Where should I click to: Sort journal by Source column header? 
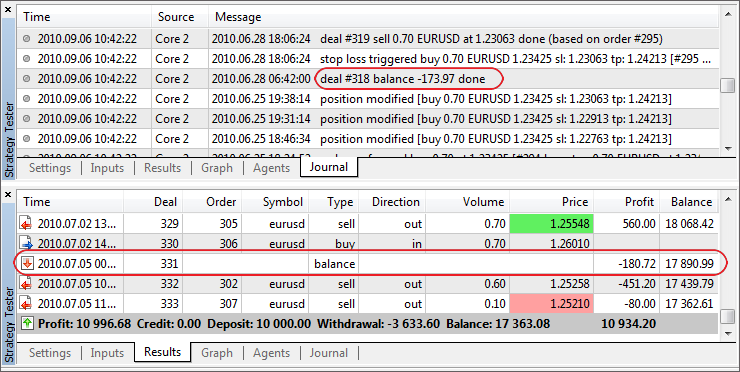pos(180,17)
